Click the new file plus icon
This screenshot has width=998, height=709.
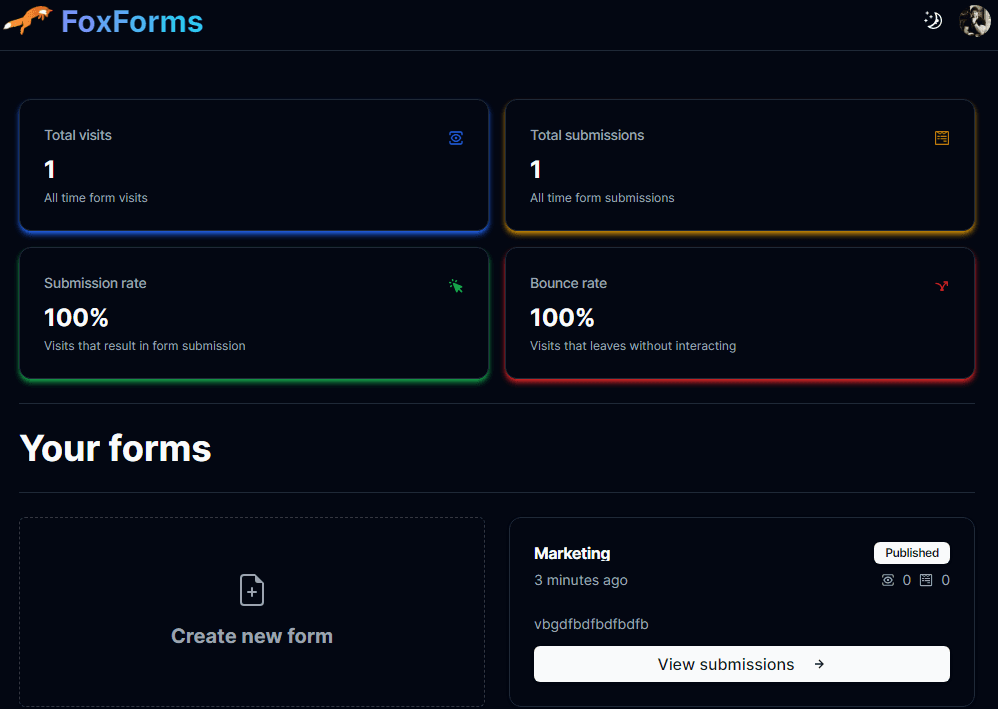(252, 590)
